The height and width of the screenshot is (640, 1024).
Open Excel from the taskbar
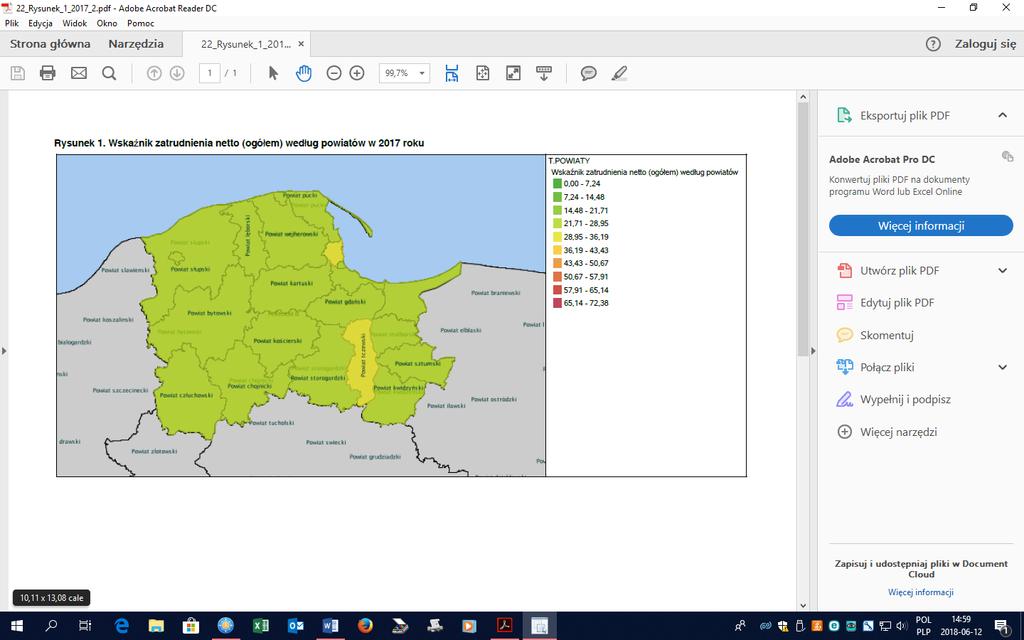pyautogui.click(x=261, y=626)
